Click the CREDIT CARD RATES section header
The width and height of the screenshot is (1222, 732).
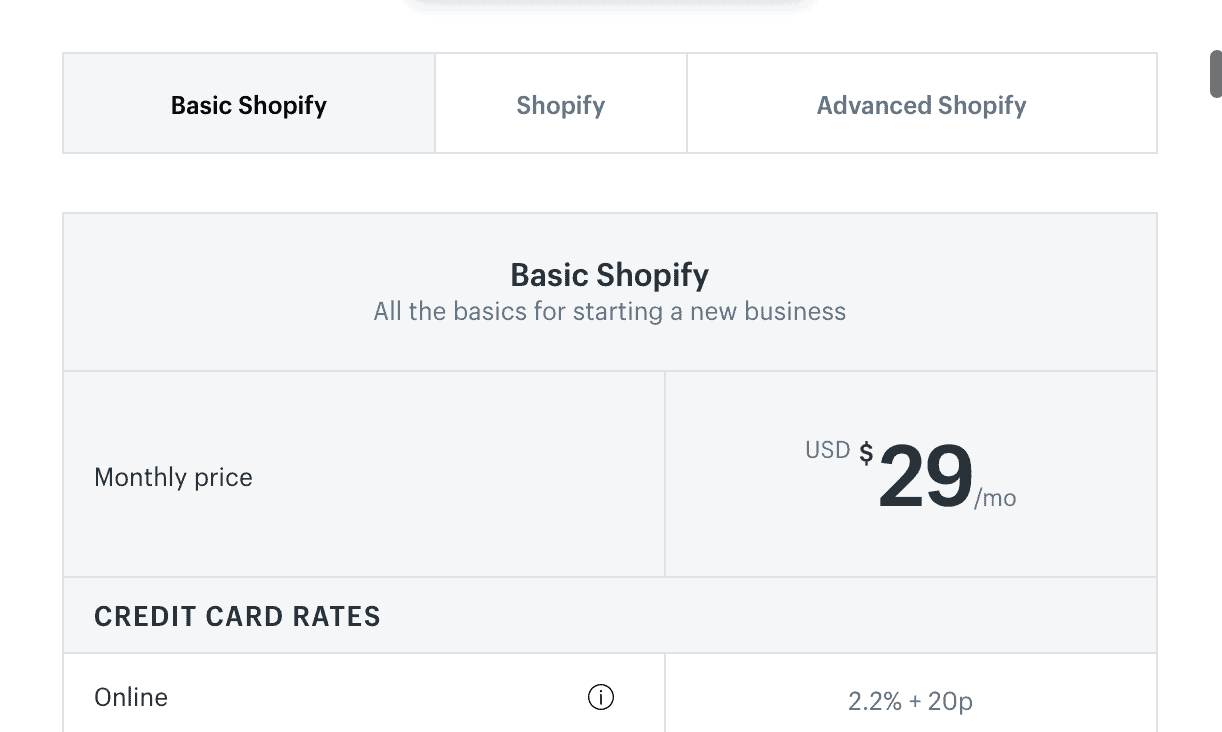[x=237, y=616]
